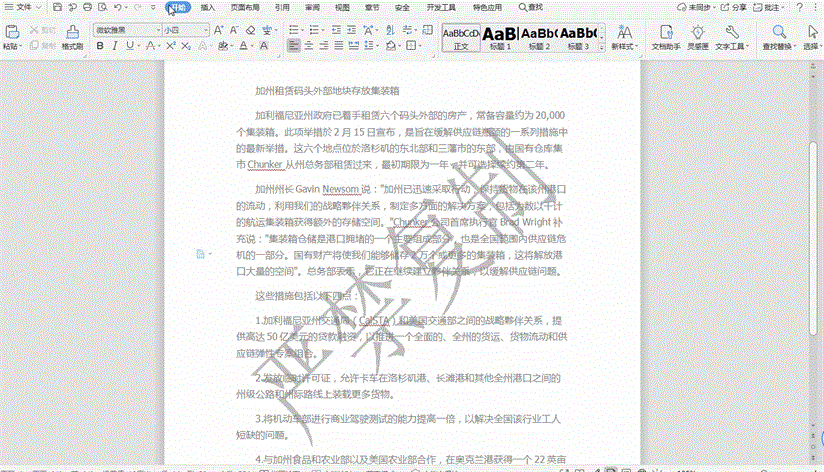The width and height of the screenshot is (824, 472).
Task: Click the Print icon in quick access toolbar
Action: pyautogui.click(x=87, y=7)
